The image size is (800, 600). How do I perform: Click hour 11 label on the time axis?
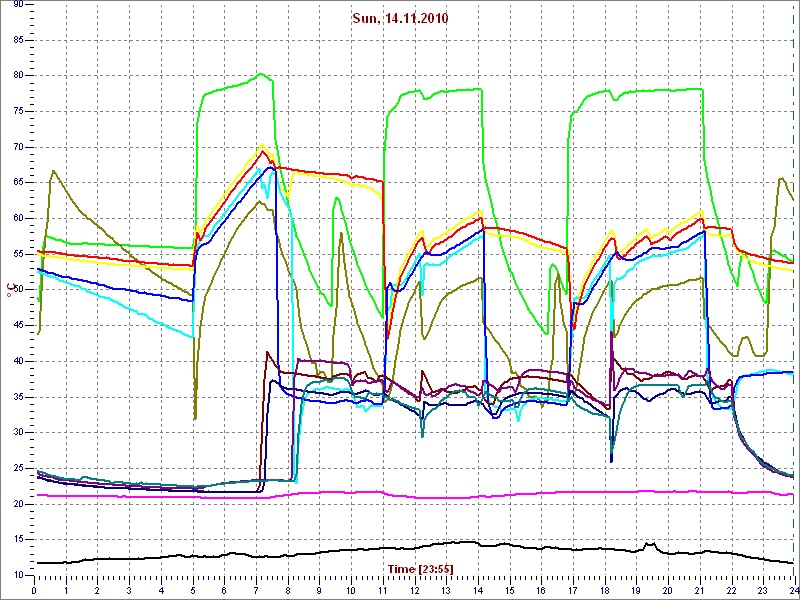click(x=383, y=590)
